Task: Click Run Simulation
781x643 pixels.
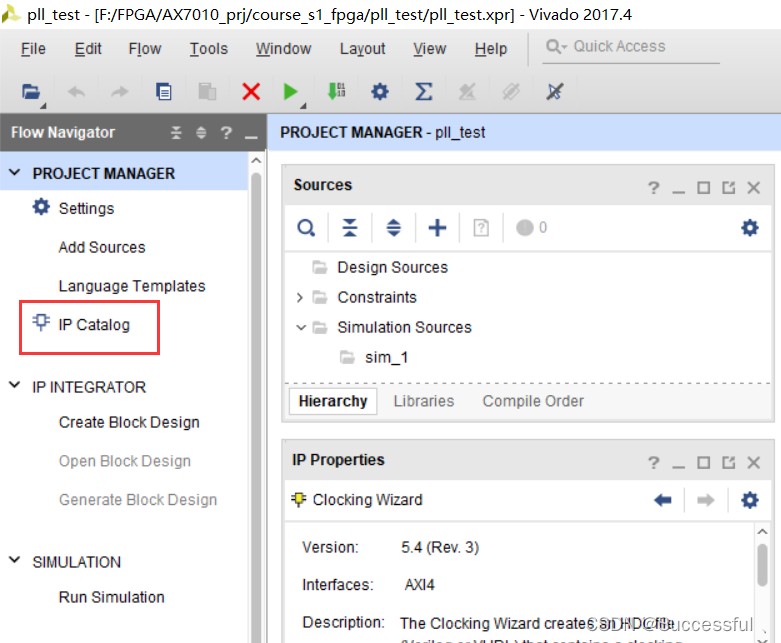Action: pyautogui.click(x=112, y=597)
